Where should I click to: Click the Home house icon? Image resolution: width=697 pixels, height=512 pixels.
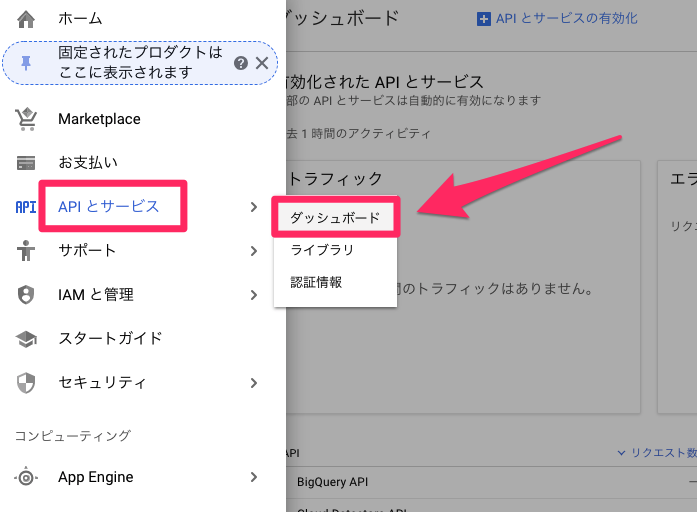pos(26,19)
